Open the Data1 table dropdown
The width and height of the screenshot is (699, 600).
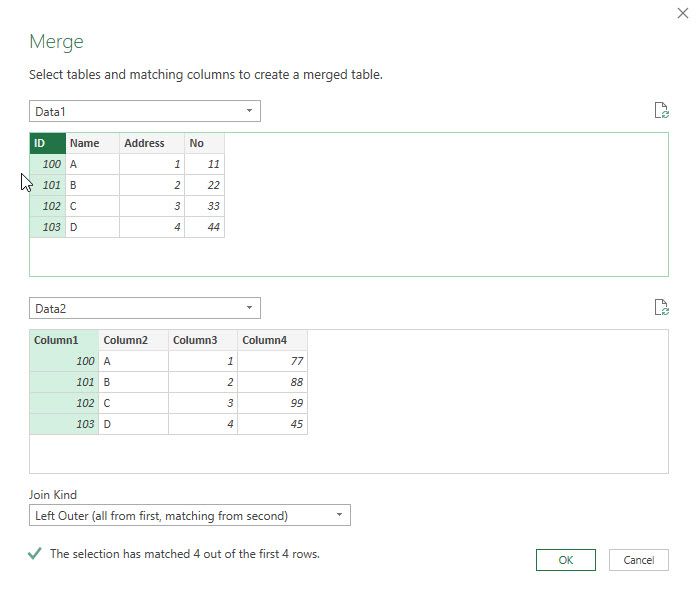coord(145,111)
